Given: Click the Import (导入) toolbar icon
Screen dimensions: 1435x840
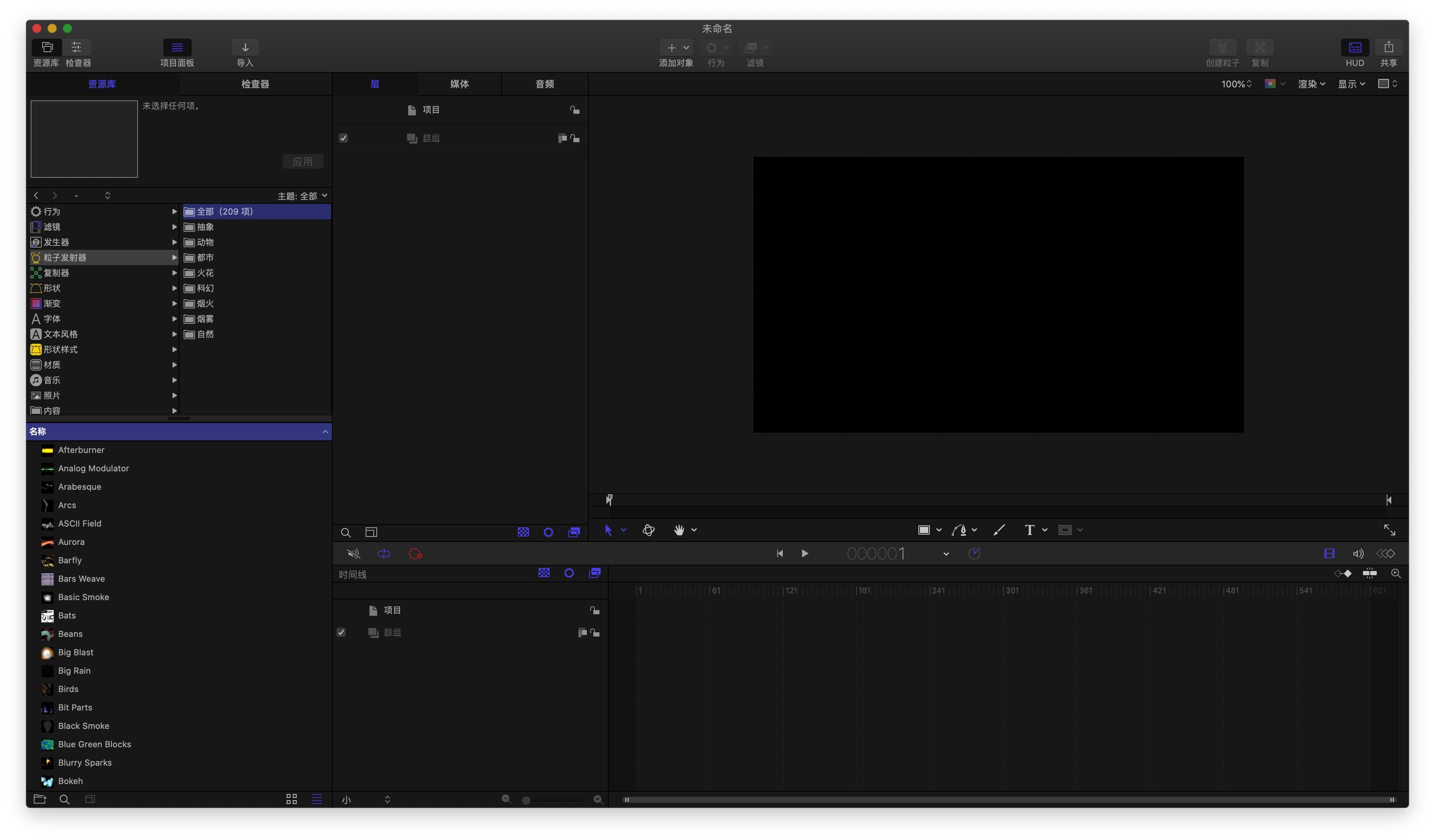Looking at the screenshot, I should (x=245, y=47).
